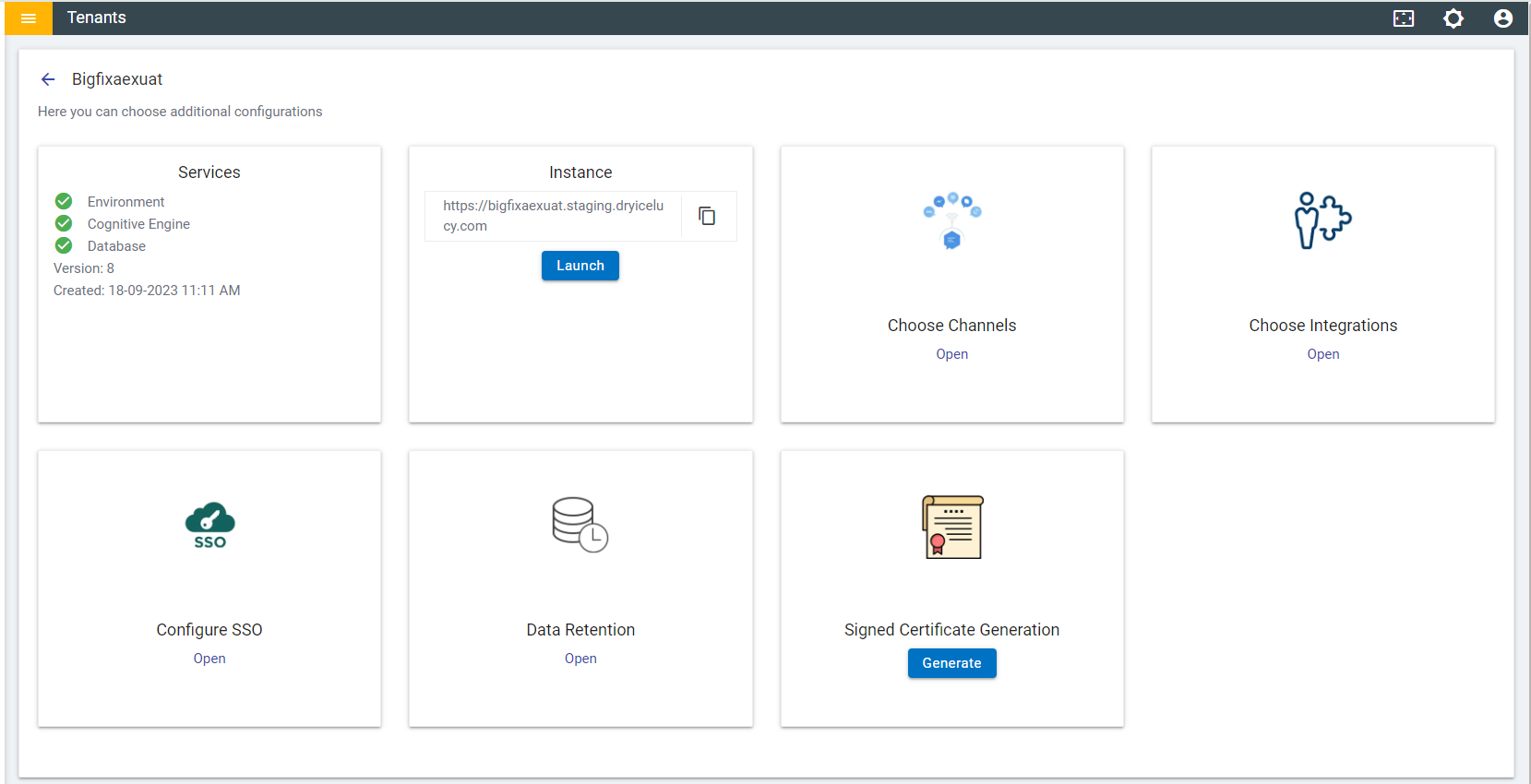Click the Configure SSO cloud icon

pyautogui.click(x=209, y=526)
